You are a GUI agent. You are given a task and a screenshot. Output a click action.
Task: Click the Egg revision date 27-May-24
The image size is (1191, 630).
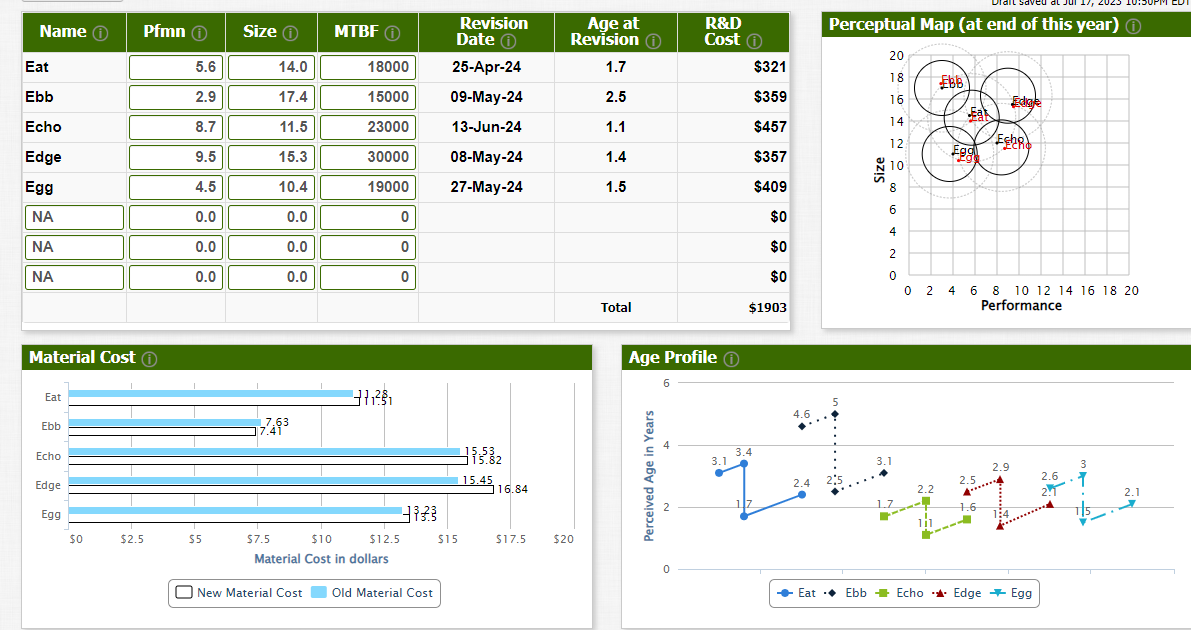pos(486,187)
